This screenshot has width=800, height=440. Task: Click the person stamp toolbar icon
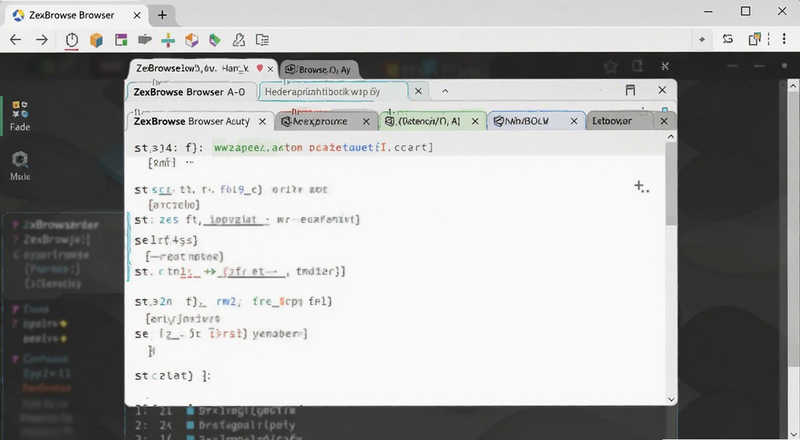239,40
